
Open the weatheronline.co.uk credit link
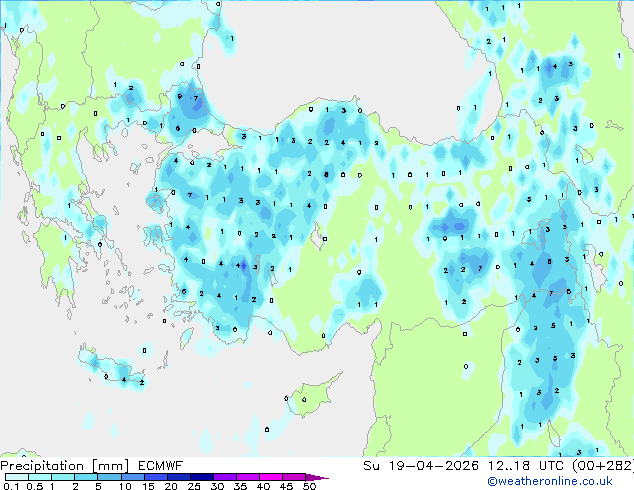pyautogui.click(x=550, y=481)
